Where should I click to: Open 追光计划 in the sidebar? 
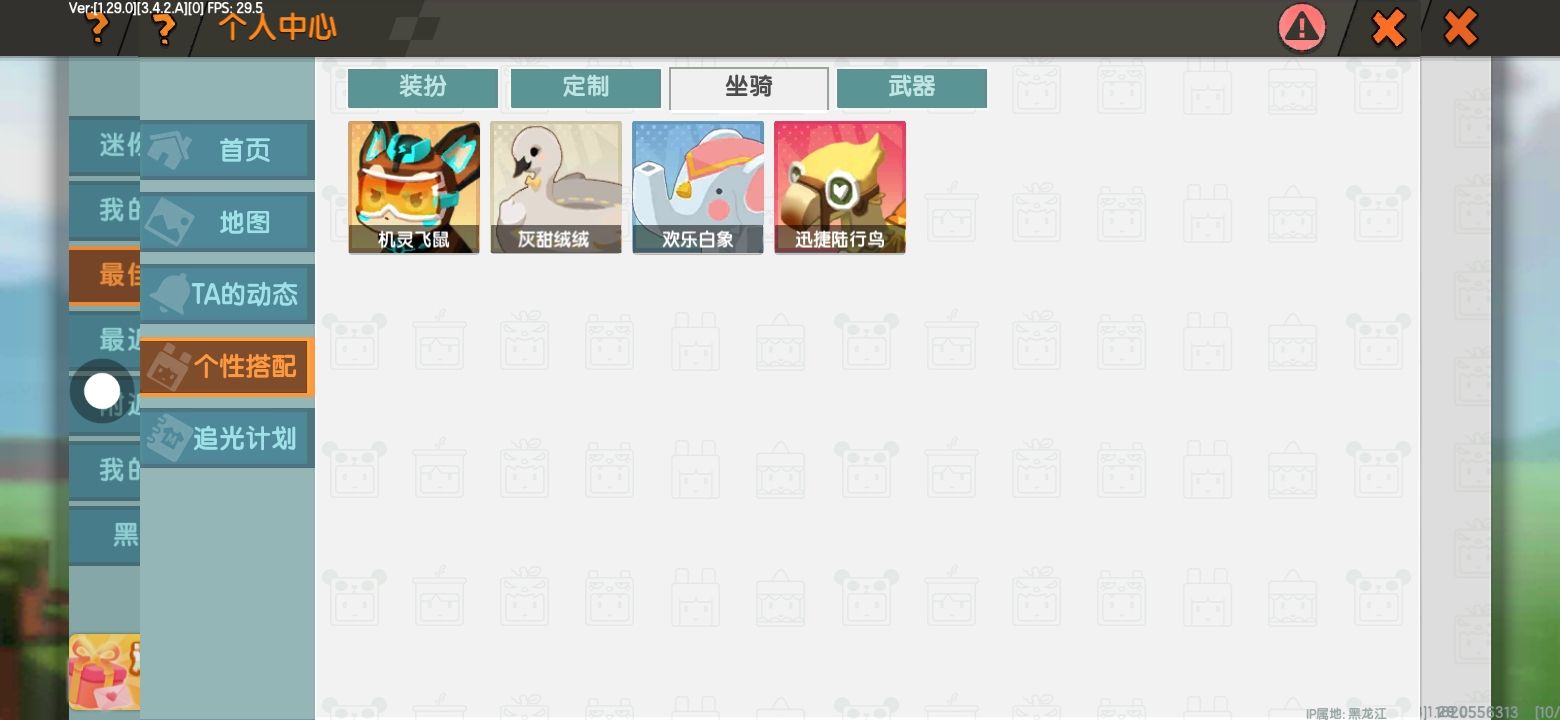[227, 438]
